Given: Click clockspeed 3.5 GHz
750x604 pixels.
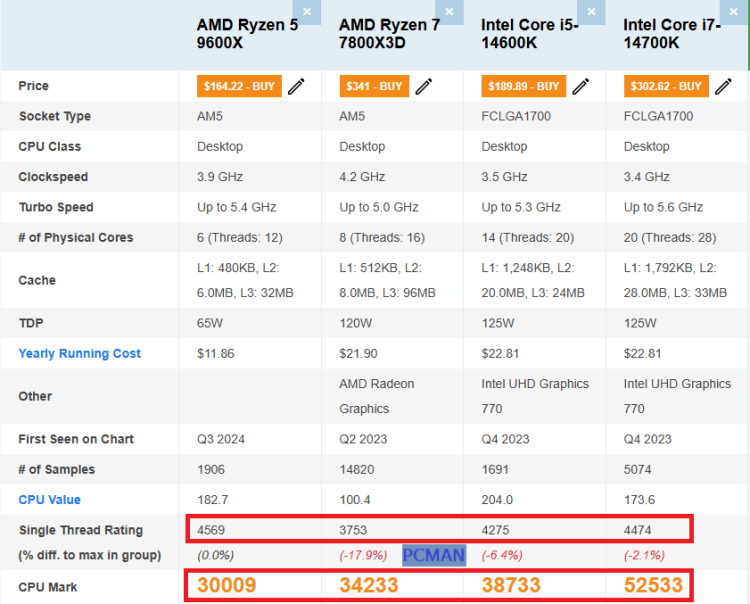Looking at the screenshot, I should pyautogui.click(x=504, y=177).
